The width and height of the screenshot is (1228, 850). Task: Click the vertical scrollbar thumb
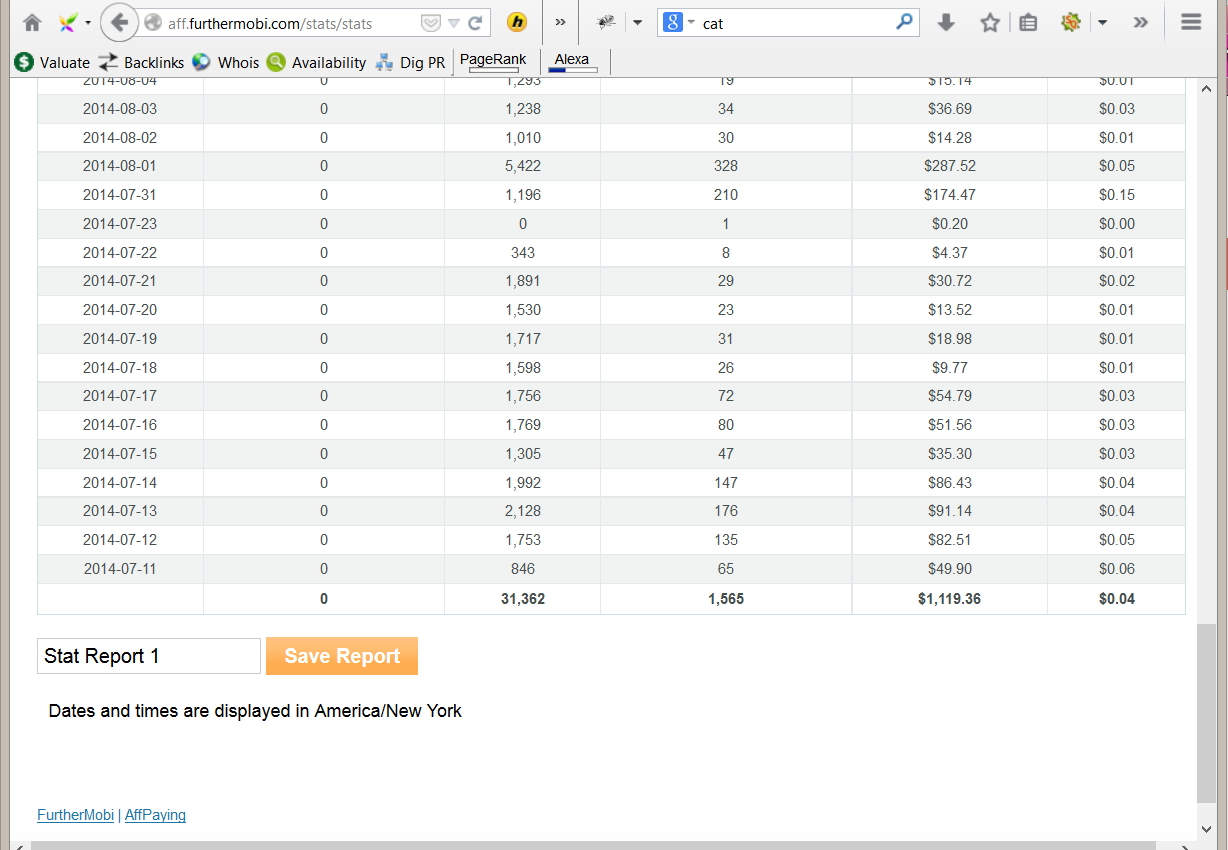(1206, 710)
